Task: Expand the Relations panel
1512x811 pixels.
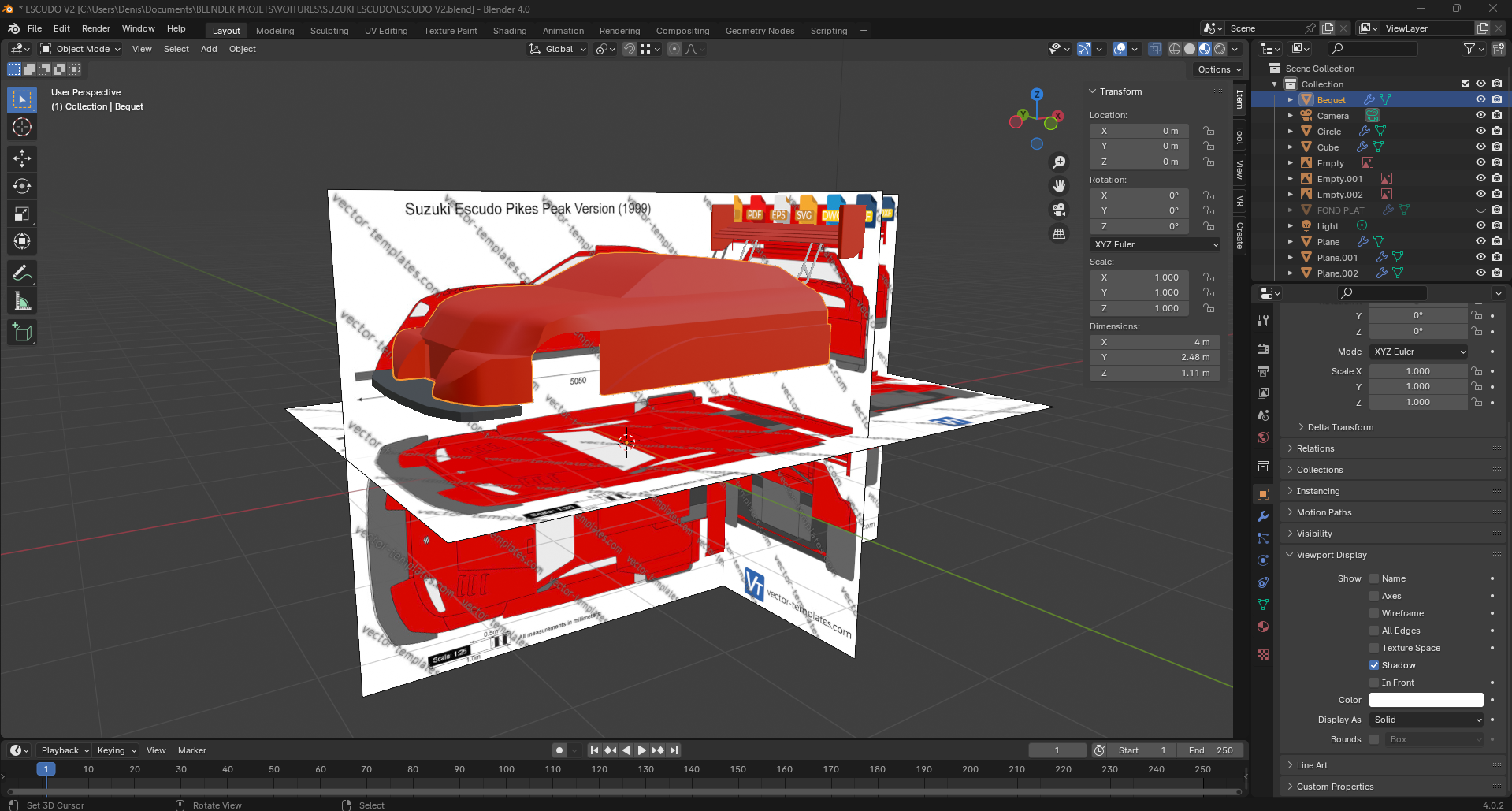Action: (1315, 448)
